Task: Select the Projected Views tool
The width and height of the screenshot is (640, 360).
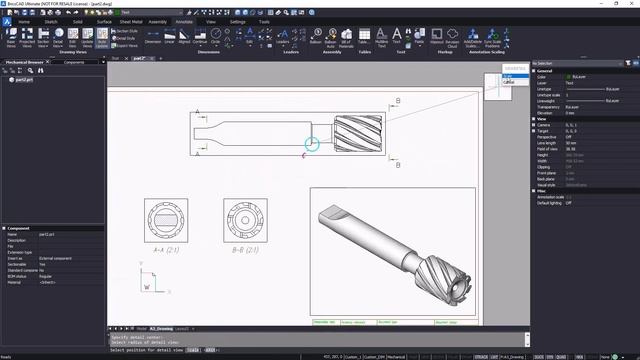Action: 27,37
